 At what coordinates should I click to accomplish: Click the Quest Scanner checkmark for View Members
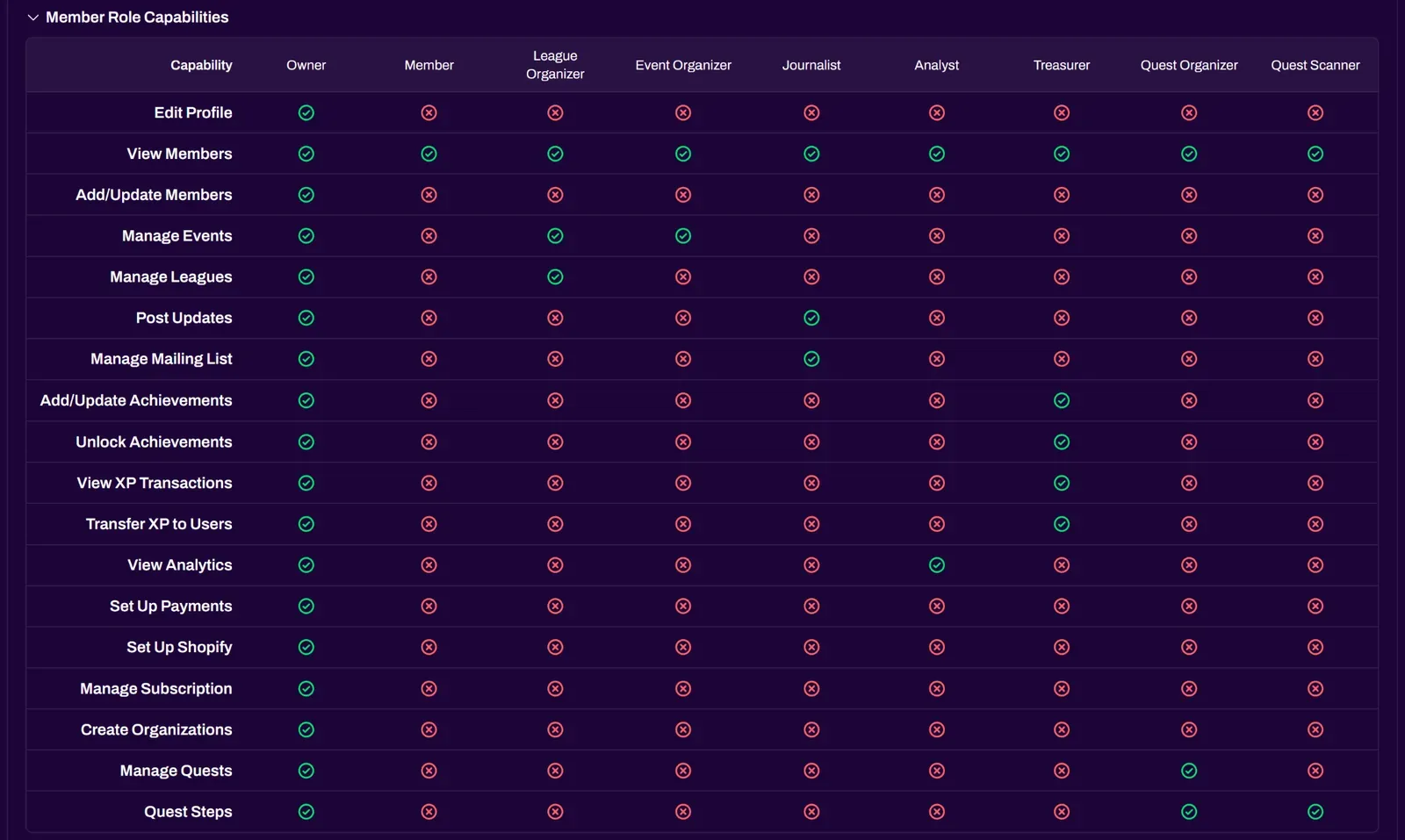[1315, 154]
